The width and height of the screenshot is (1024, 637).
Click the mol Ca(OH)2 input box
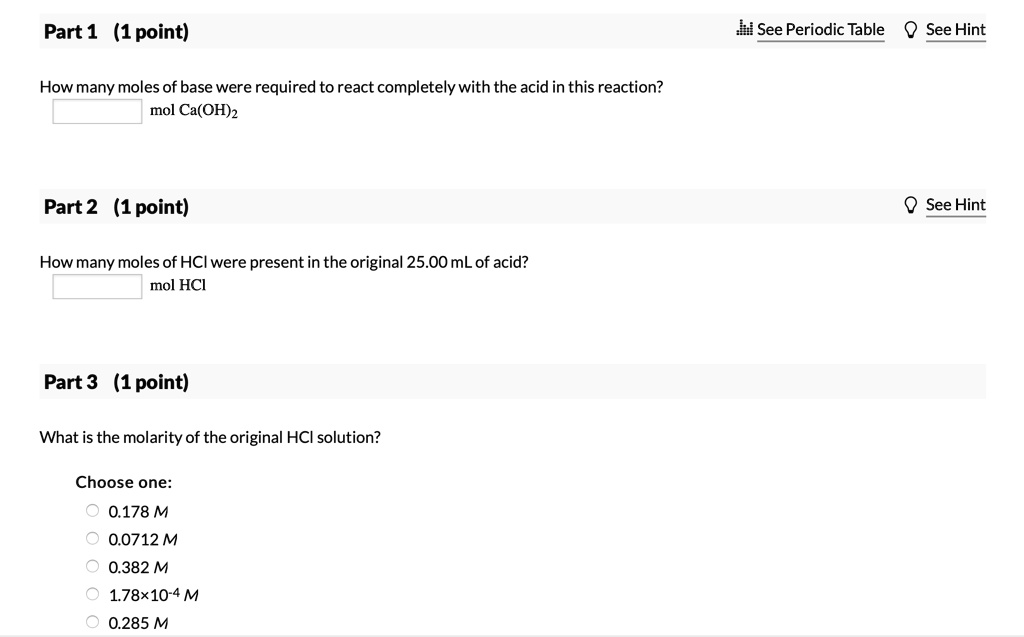(x=95, y=110)
